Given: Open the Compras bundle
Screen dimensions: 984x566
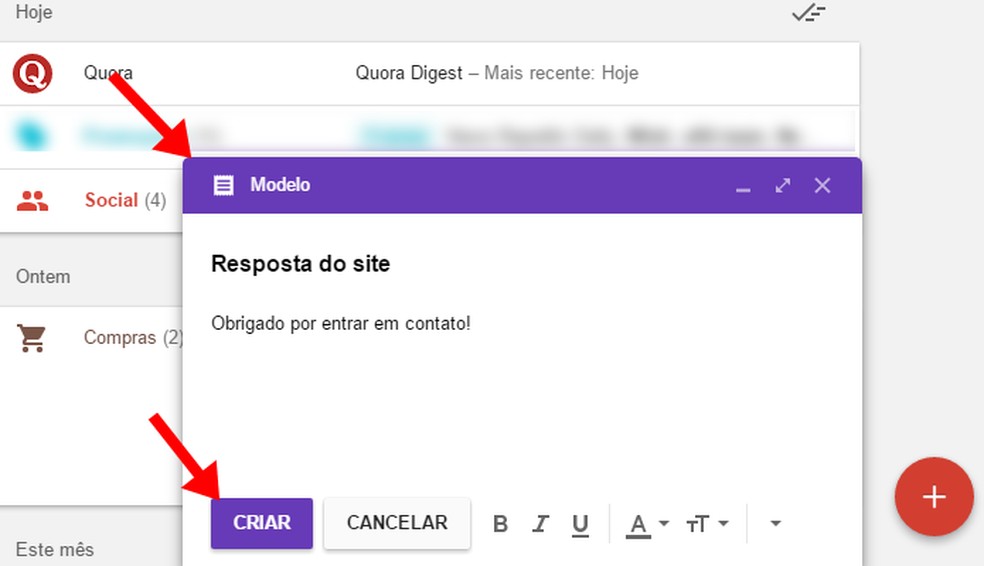Looking at the screenshot, I should [x=120, y=338].
